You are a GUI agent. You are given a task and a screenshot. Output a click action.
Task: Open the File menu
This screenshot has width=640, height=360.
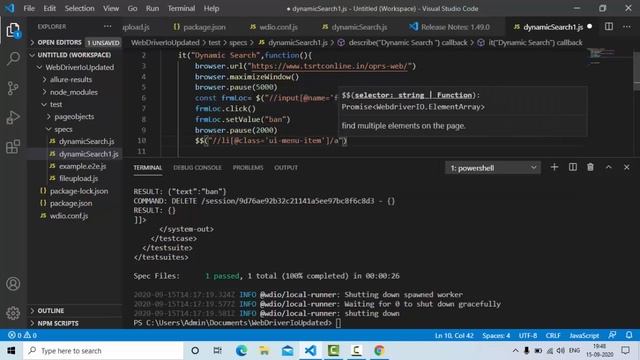(29, 8)
